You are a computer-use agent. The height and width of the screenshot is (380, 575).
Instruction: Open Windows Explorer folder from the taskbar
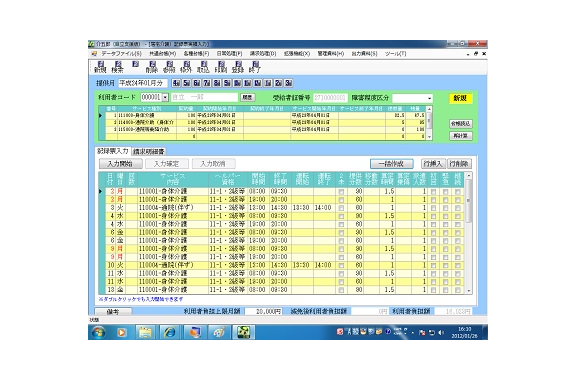pyautogui.click(x=146, y=332)
